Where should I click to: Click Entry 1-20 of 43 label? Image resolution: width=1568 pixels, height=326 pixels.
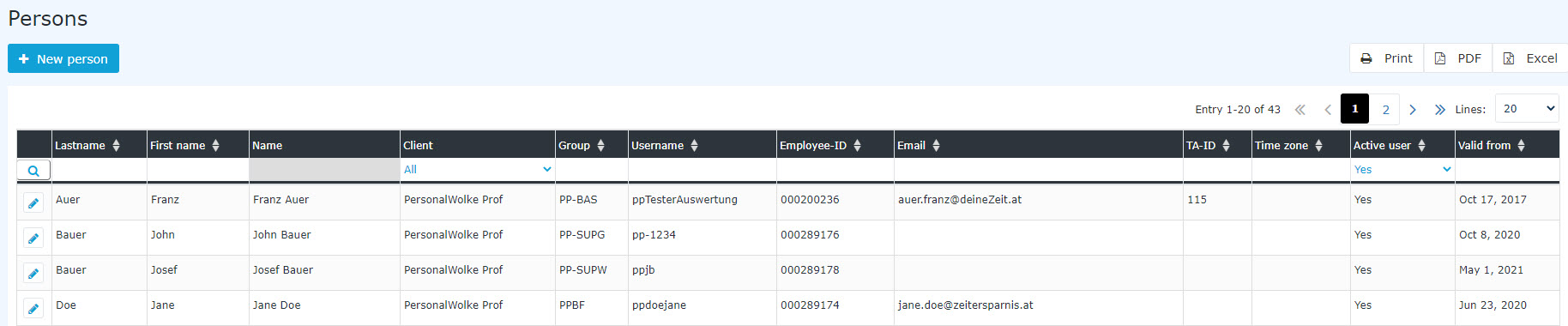click(1238, 110)
